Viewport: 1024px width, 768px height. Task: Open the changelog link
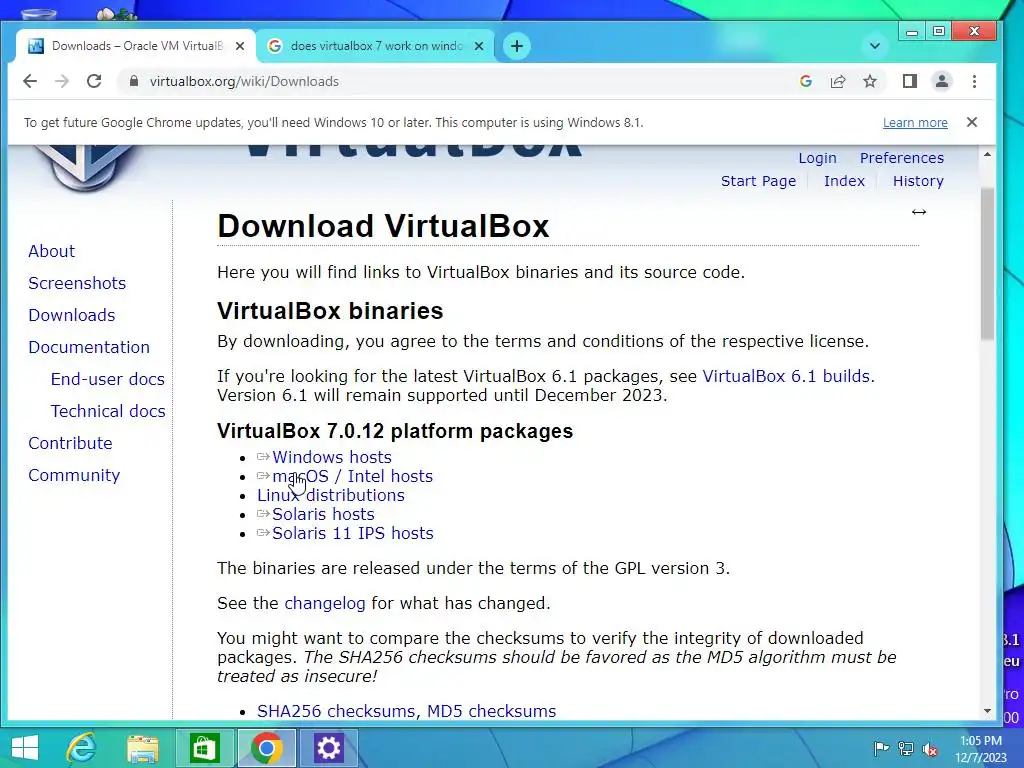(325, 603)
